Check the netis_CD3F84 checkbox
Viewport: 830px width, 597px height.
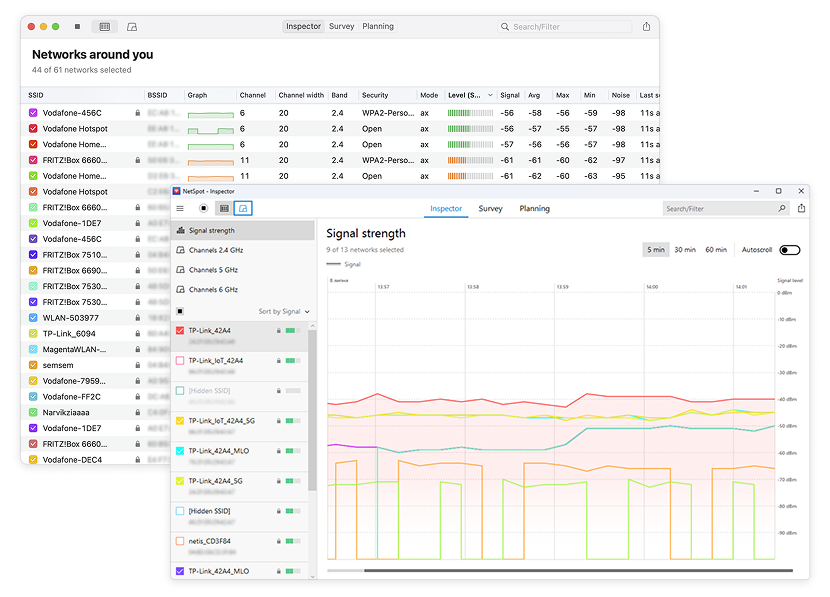(180, 541)
